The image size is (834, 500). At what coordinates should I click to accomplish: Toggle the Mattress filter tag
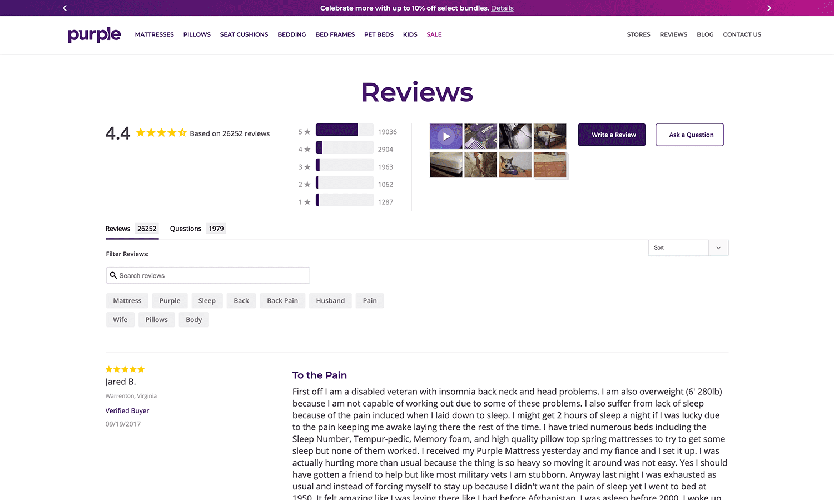(127, 301)
